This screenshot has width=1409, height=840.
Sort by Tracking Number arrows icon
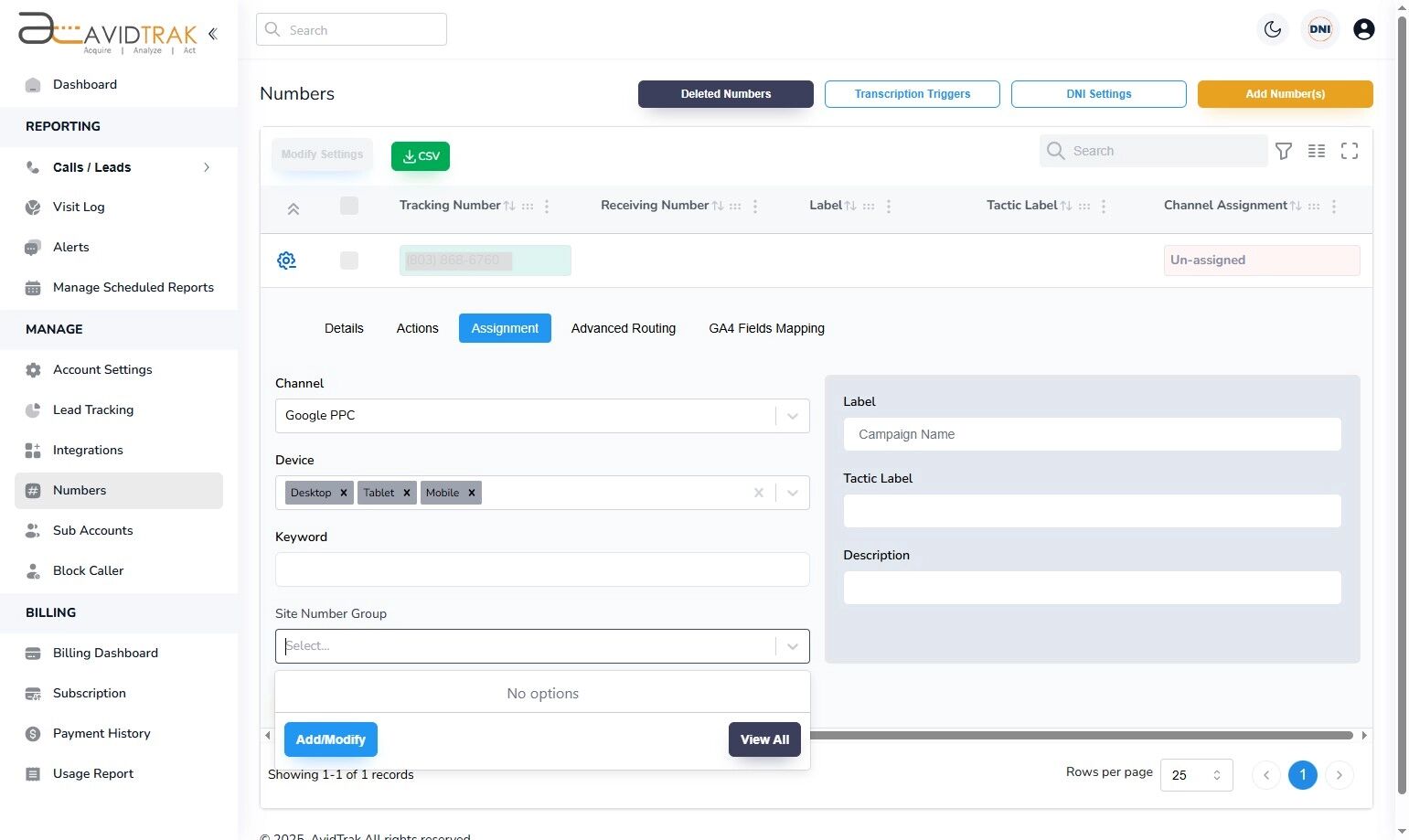510,207
